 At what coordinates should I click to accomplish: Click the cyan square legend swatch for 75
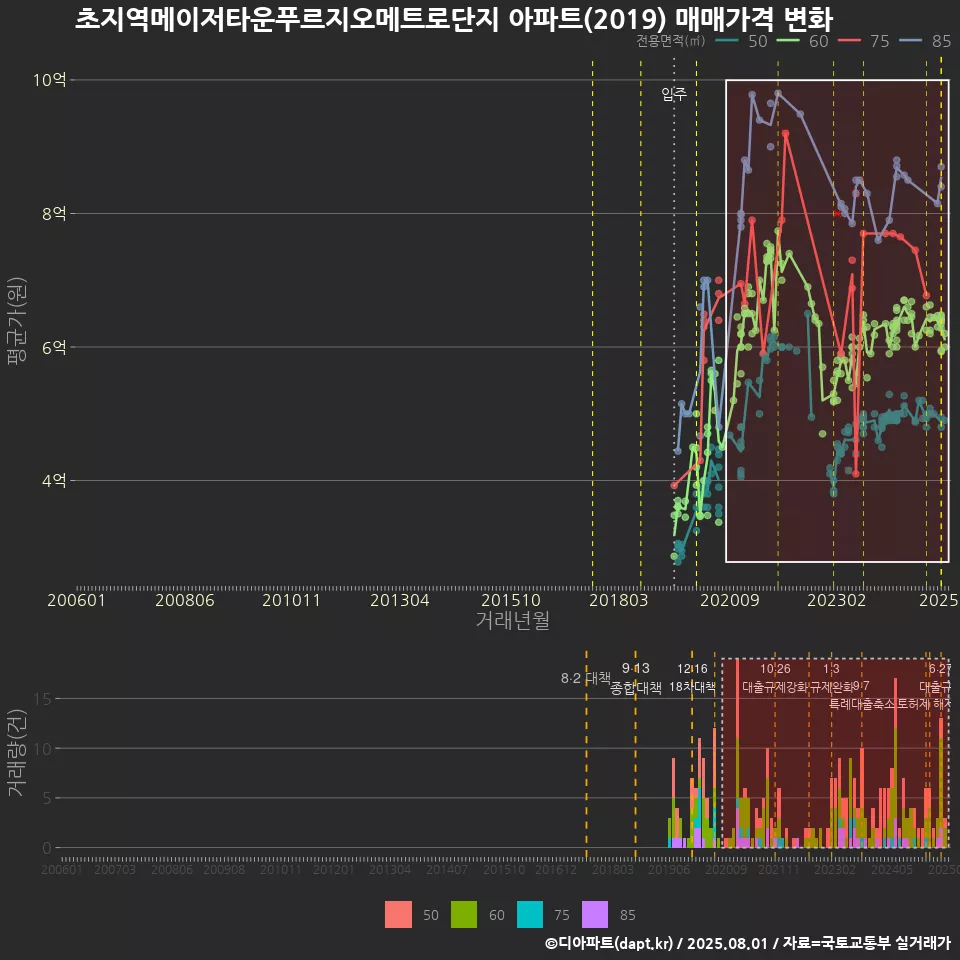530,915
